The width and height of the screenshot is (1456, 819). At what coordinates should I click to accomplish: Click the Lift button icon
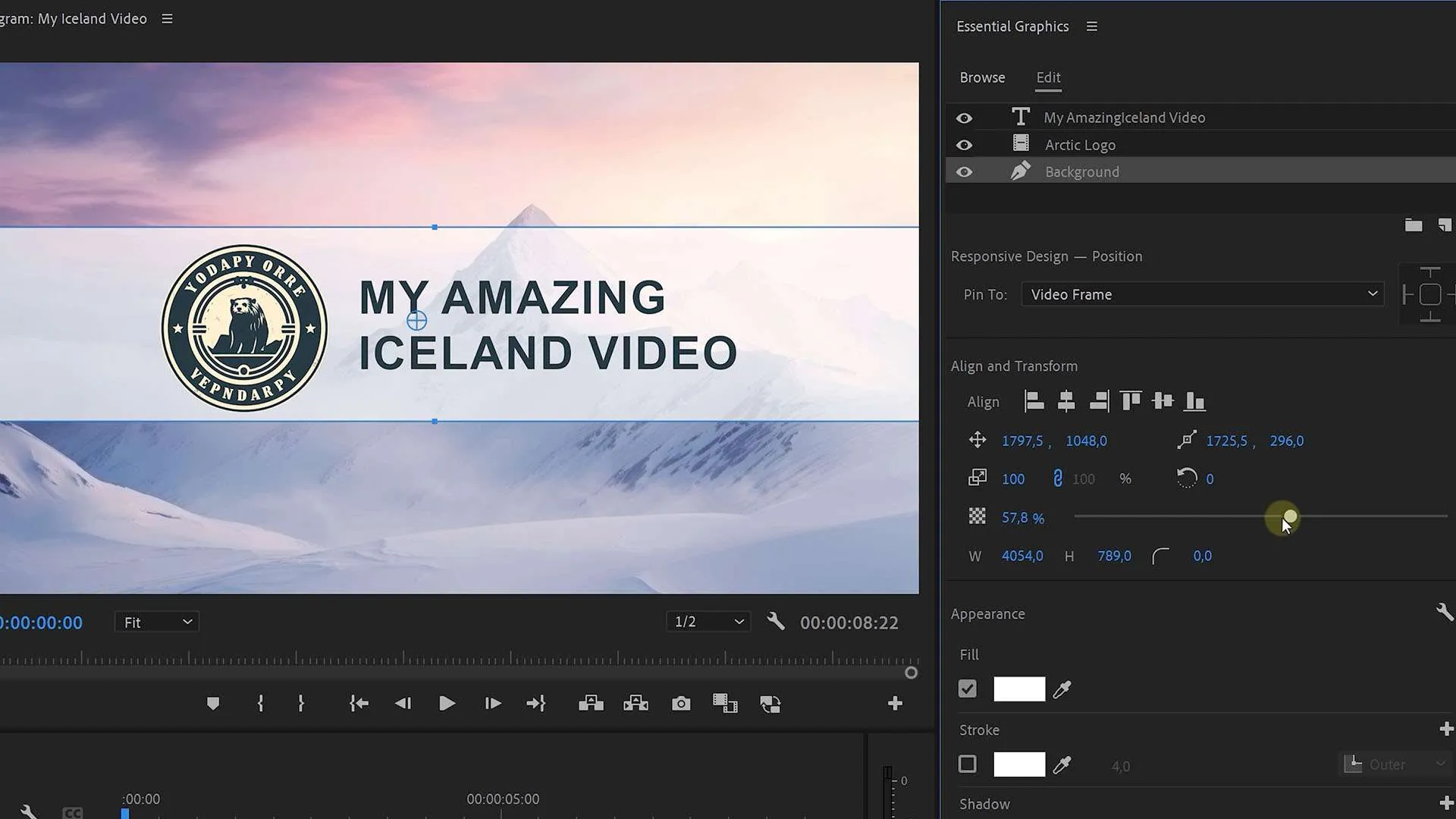click(591, 704)
